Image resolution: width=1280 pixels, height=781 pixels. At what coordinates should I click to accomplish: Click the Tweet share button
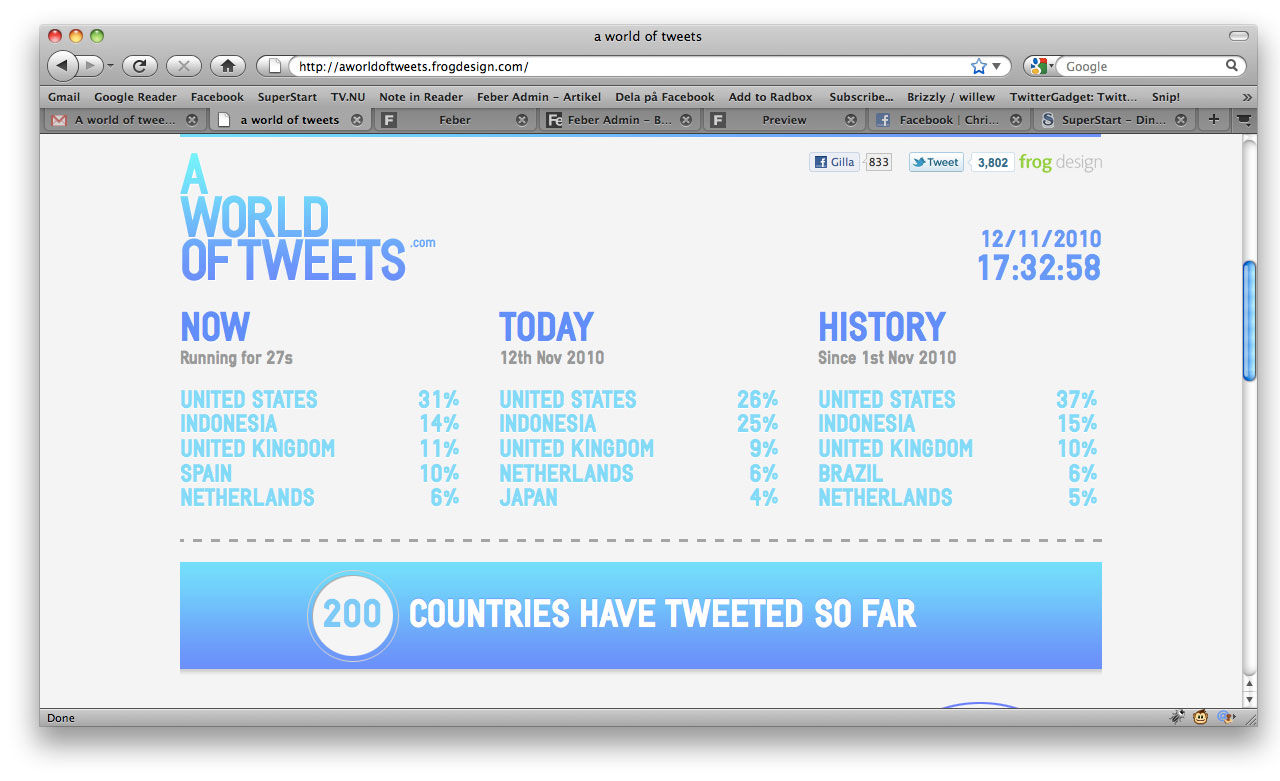click(x=936, y=162)
